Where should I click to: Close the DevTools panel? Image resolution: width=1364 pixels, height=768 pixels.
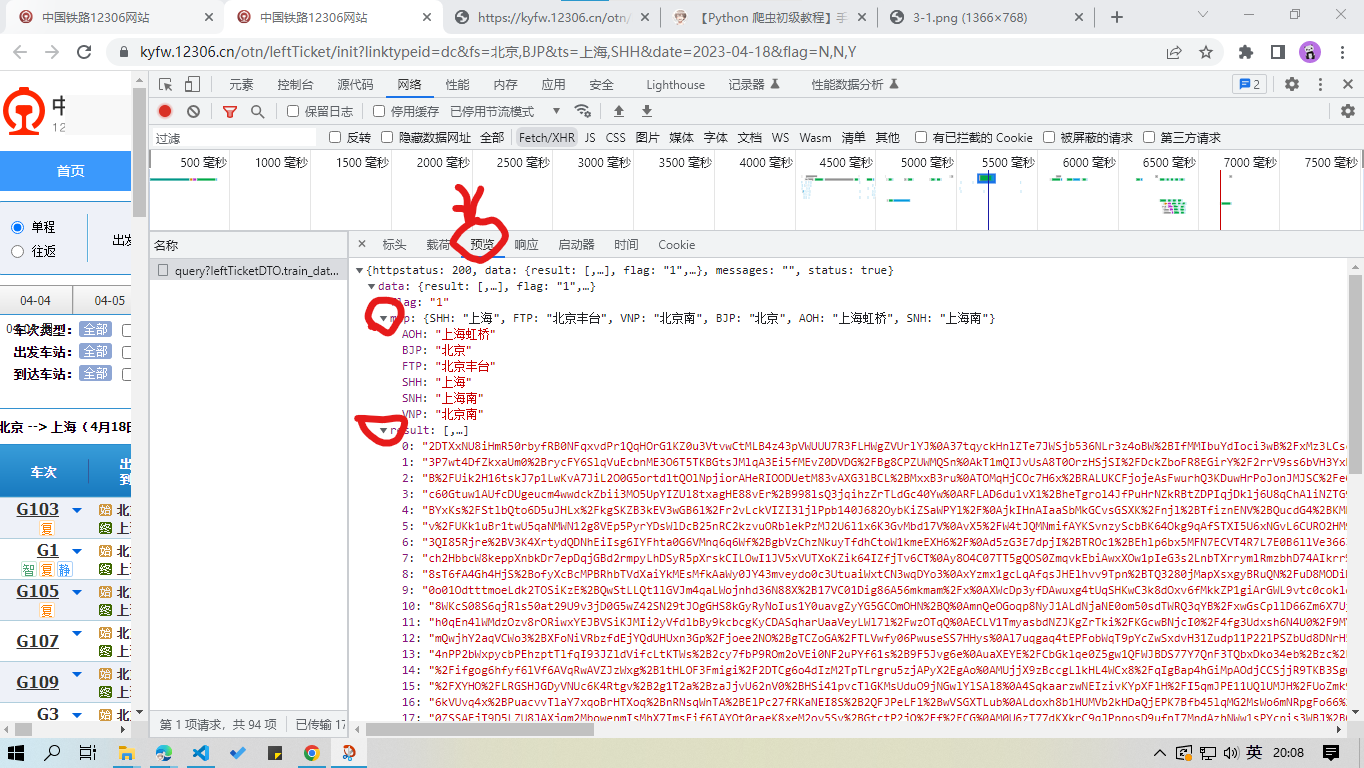tap(1346, 85)
